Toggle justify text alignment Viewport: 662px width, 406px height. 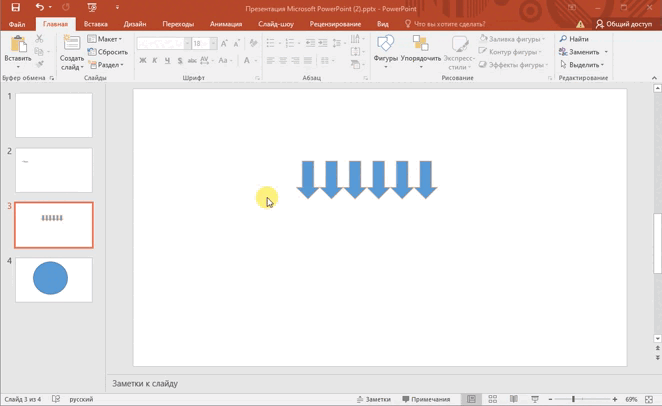[308, 61]
